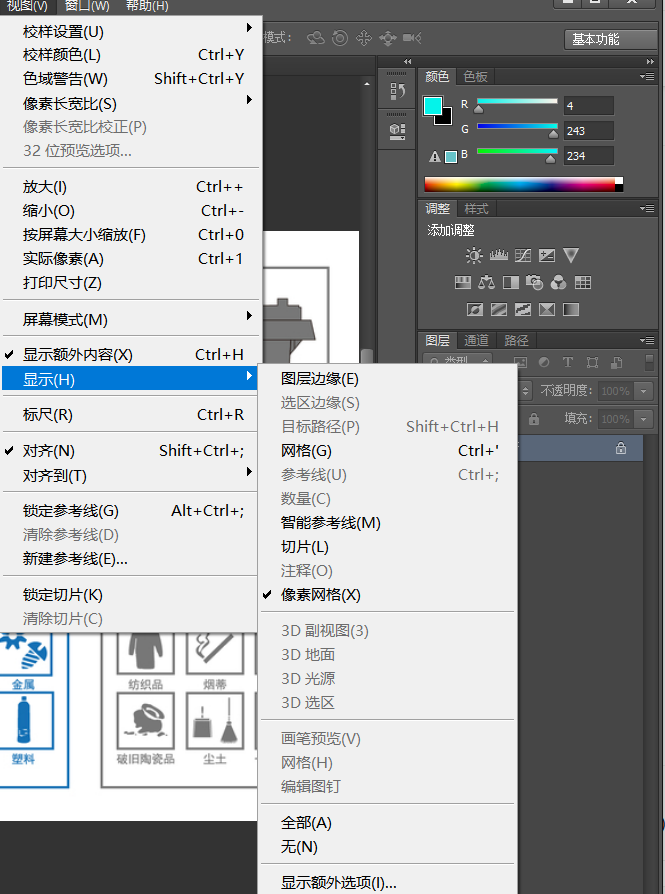
Task: Select the 3D camera zoom mode icon
Action: click(x=412, y=38)
